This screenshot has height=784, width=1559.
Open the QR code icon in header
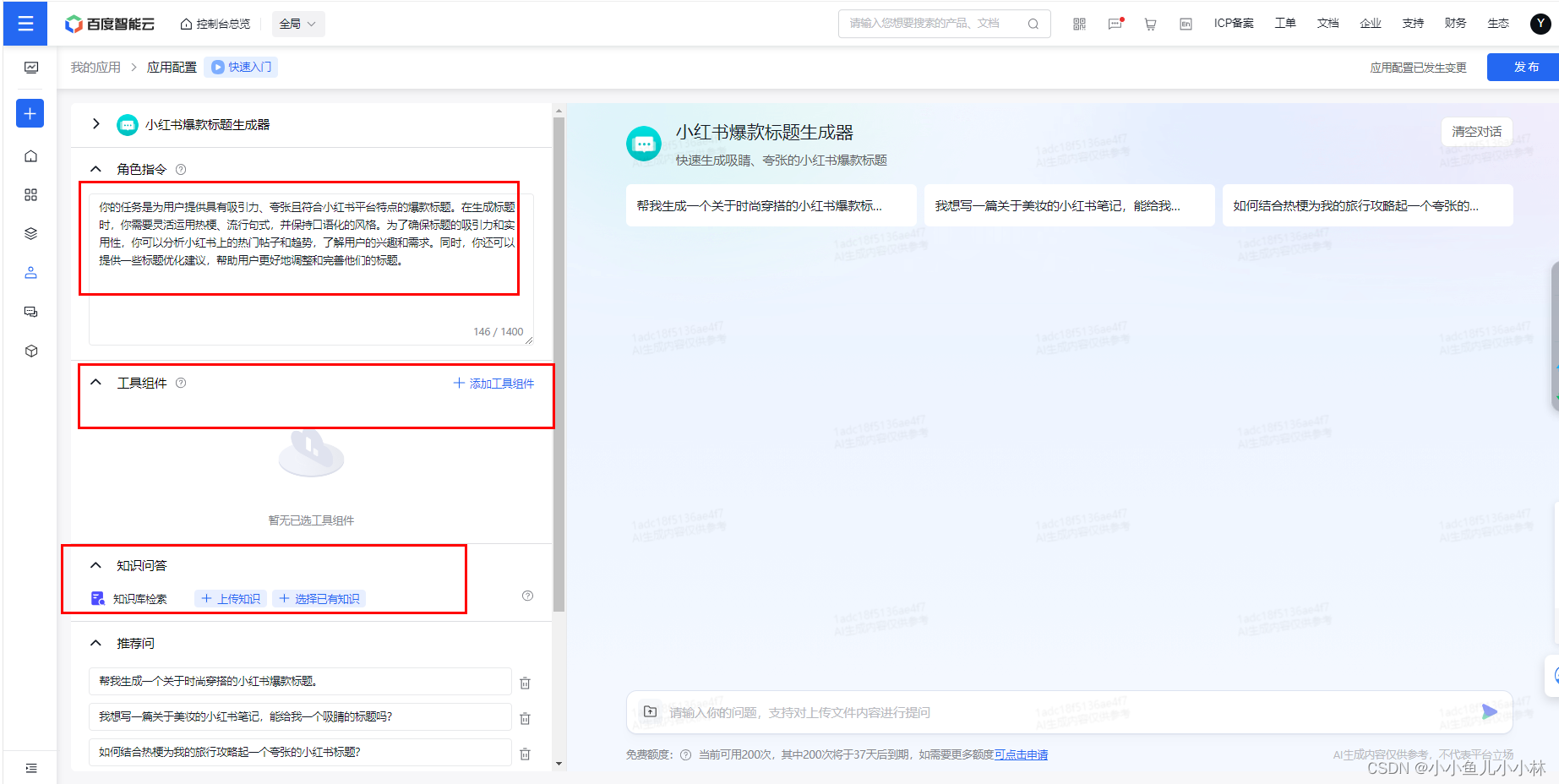click(1079, 24)
